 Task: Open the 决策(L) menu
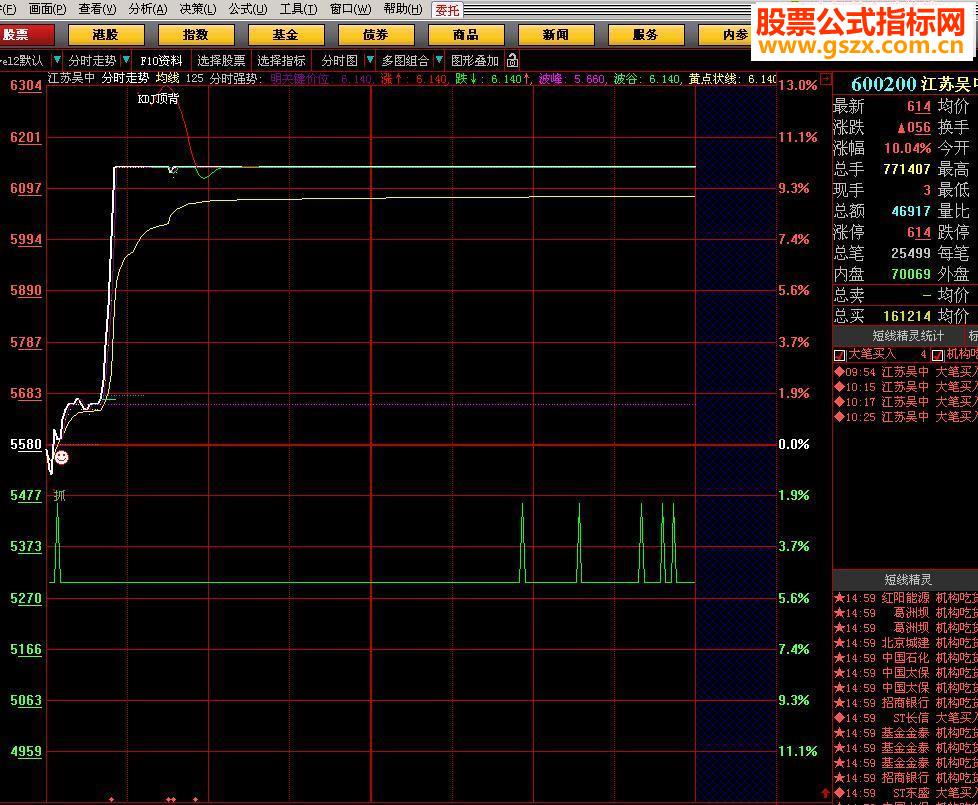(x=198, y=9)
